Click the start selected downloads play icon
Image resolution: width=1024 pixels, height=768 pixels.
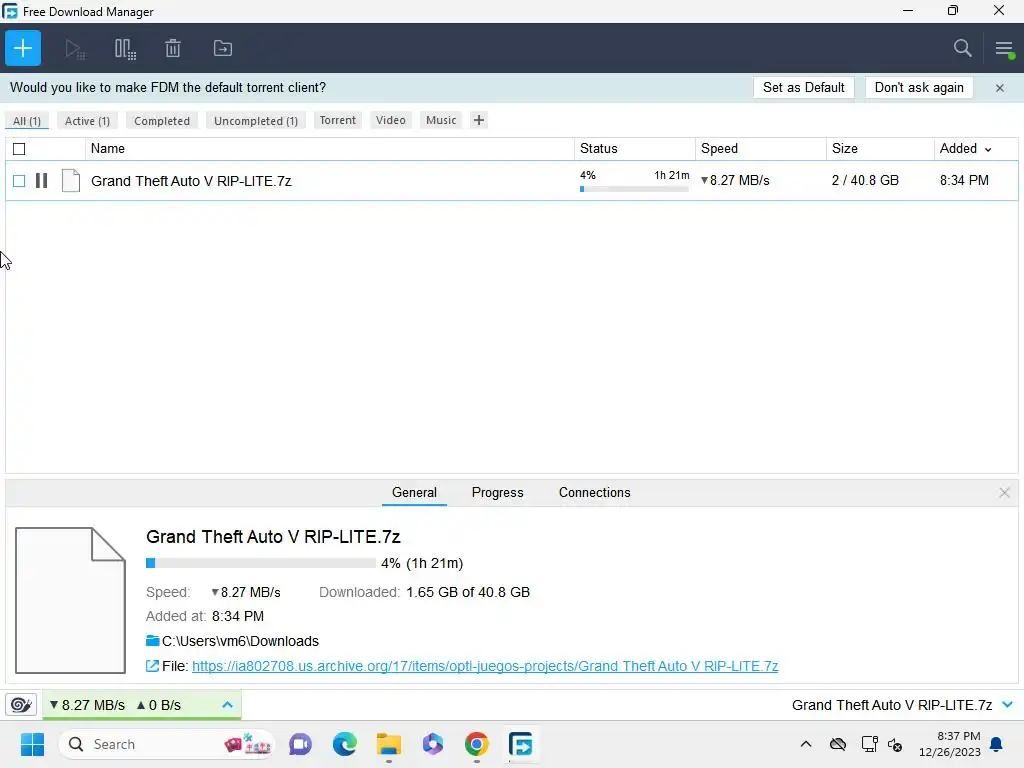pos(74,49)
